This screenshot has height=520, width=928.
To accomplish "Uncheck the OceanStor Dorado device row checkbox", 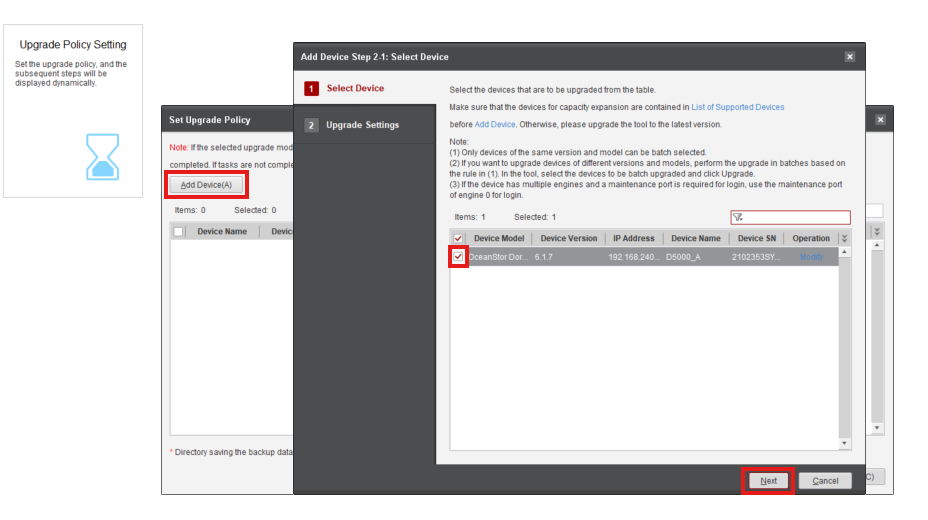I will pos(459,257).
